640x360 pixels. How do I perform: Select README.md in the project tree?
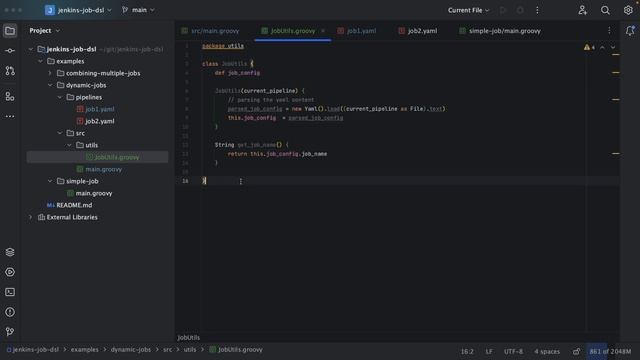pos(70,205)
